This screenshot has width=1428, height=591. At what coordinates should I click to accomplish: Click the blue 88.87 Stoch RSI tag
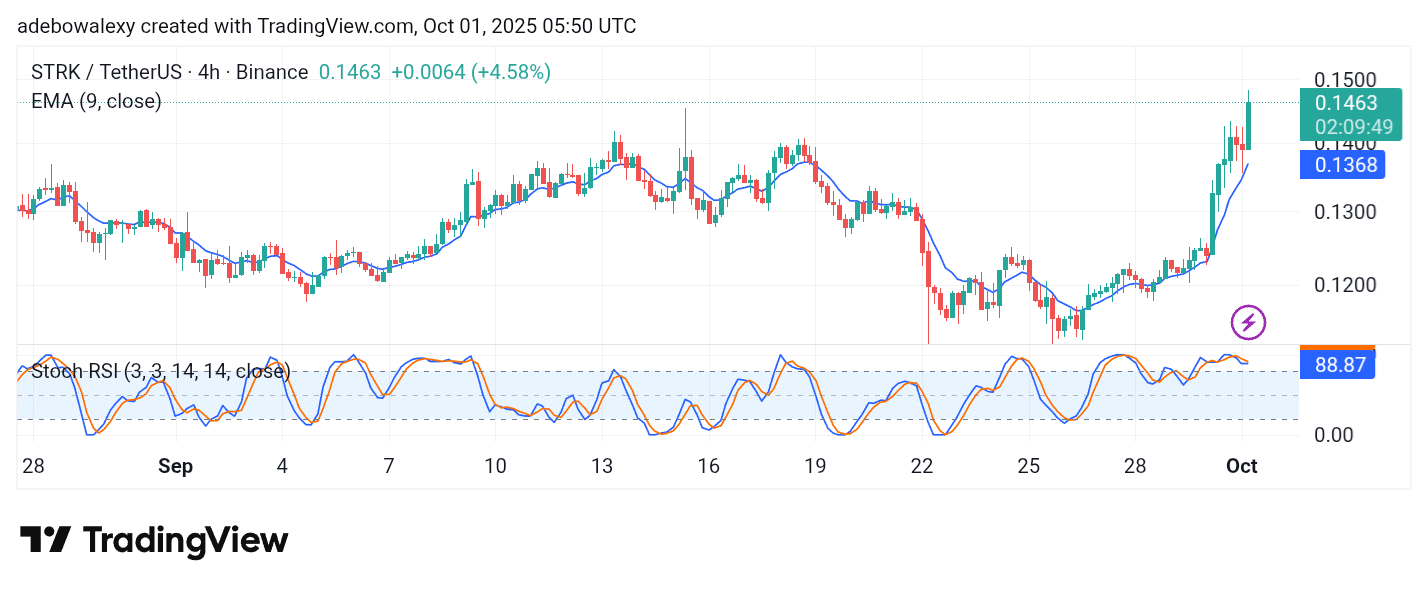pos(1340,365)
